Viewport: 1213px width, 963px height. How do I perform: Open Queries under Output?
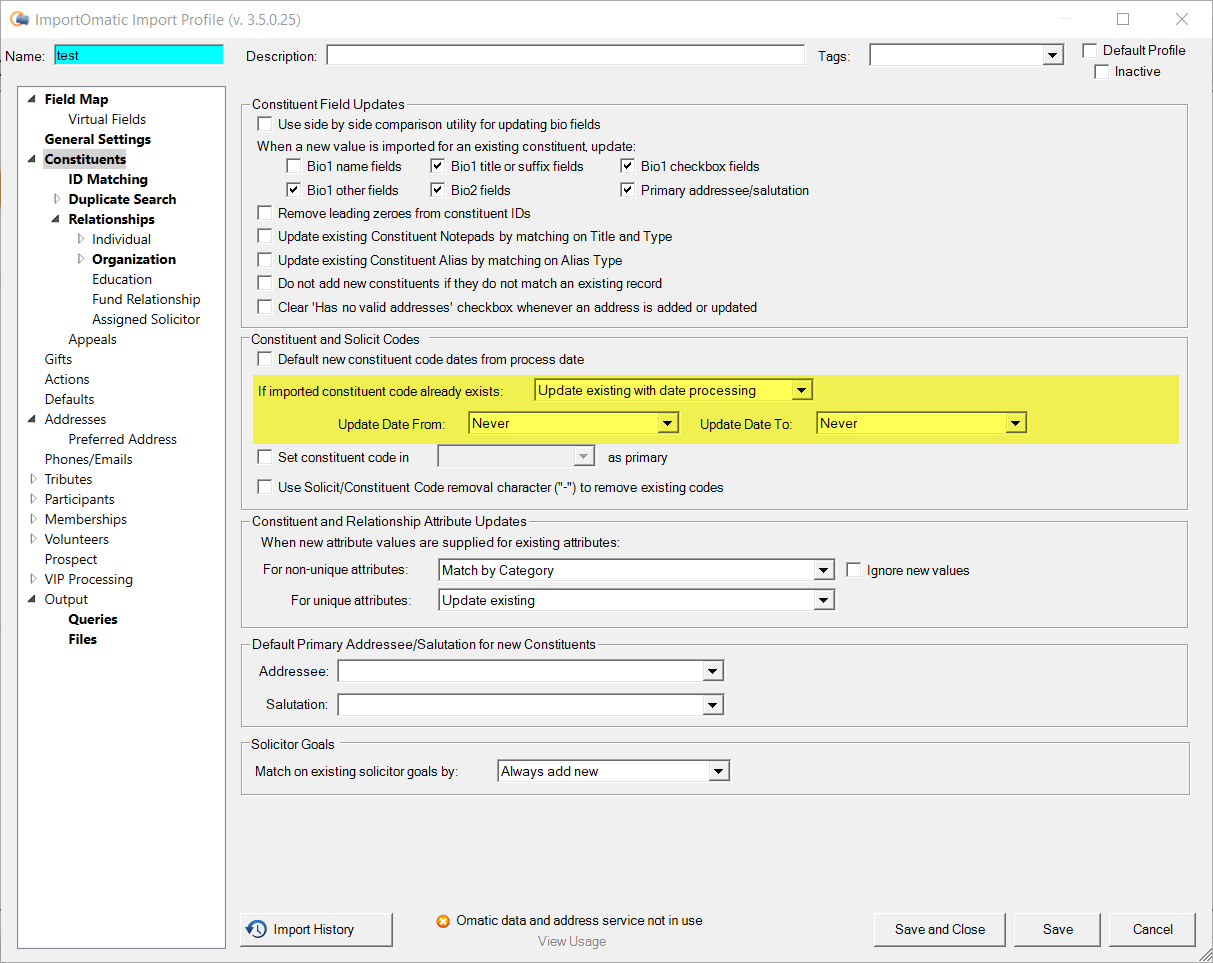coord(93,619)
